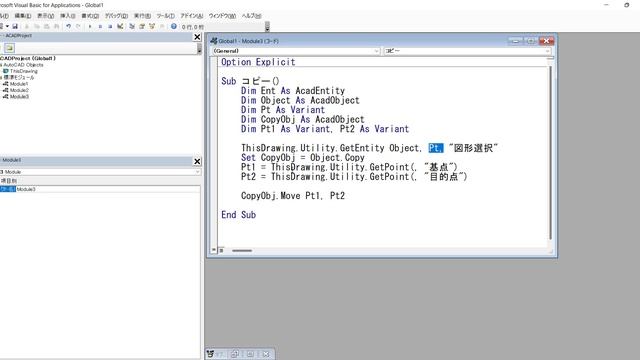Click the 'Sub コピー()' line

pyautogui.click(x=250, y=81)
